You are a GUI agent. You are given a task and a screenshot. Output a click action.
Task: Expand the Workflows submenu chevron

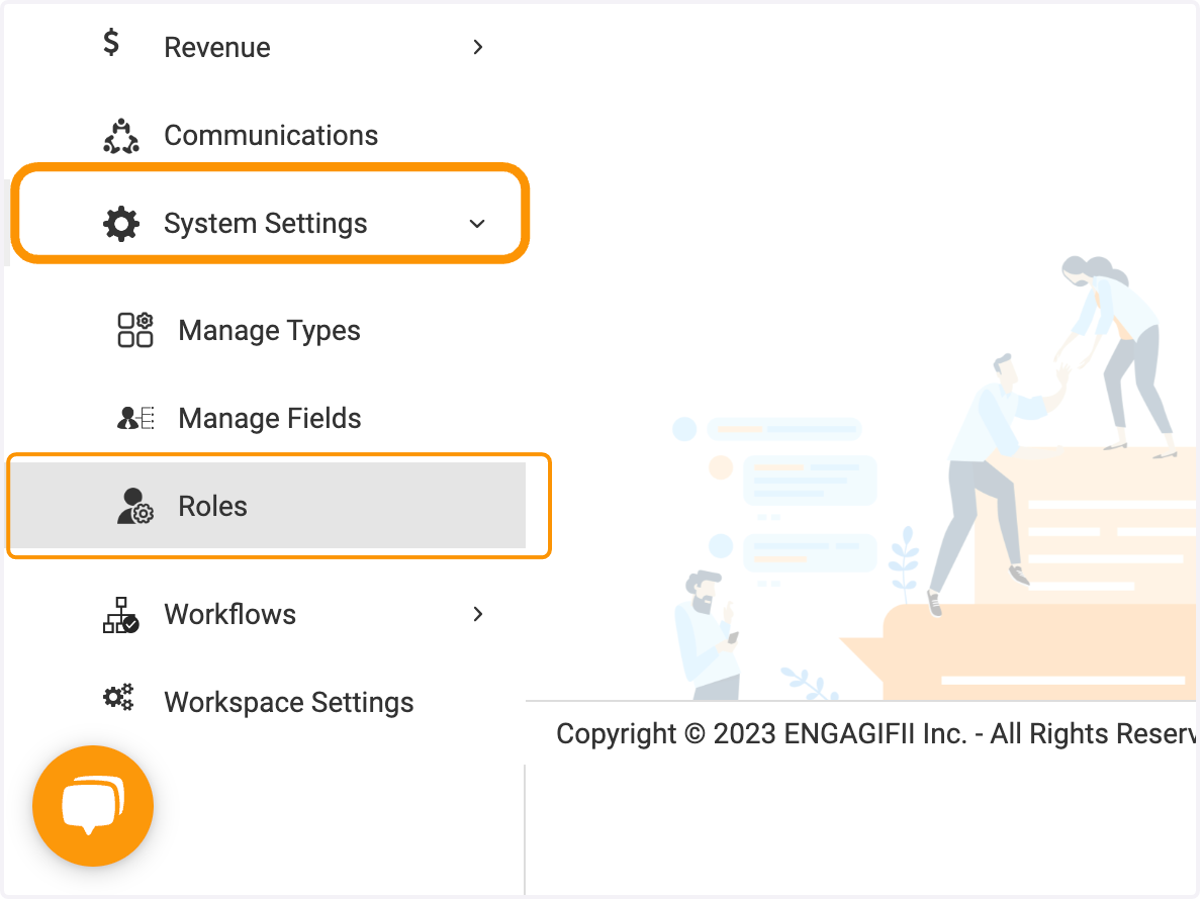click(x=478, y=614)
